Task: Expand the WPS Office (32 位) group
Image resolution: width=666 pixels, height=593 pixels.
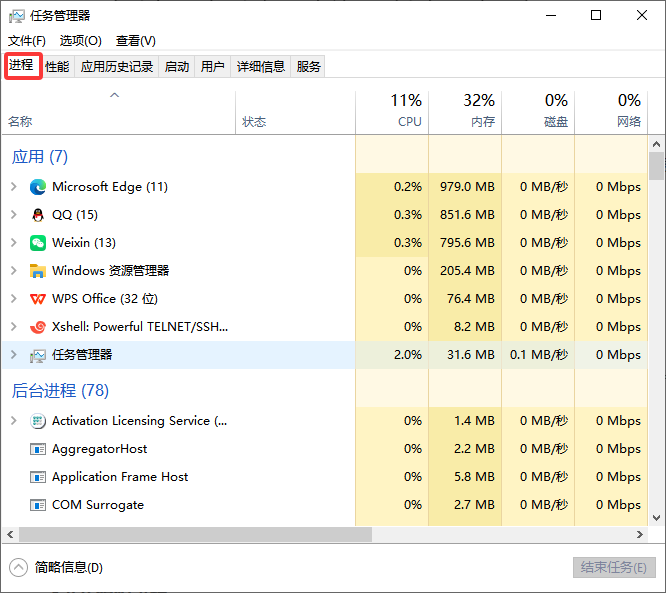Action: point(14,299)
